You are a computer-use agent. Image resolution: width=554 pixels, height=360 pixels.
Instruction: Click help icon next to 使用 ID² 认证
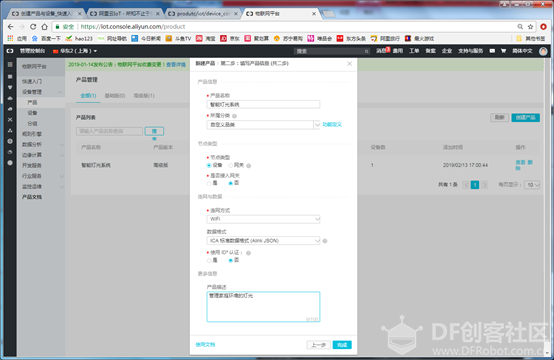(249, 253)
